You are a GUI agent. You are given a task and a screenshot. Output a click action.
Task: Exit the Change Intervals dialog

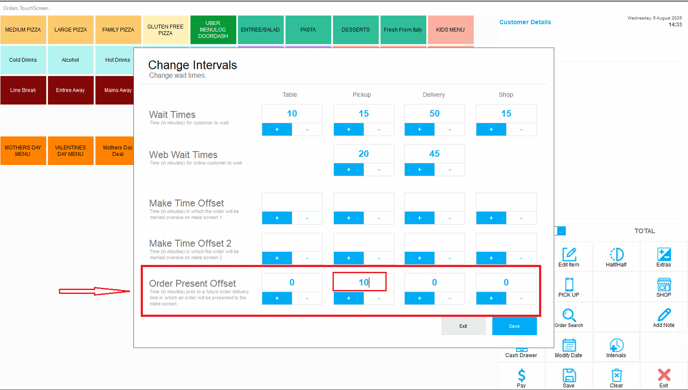point(463,326)
